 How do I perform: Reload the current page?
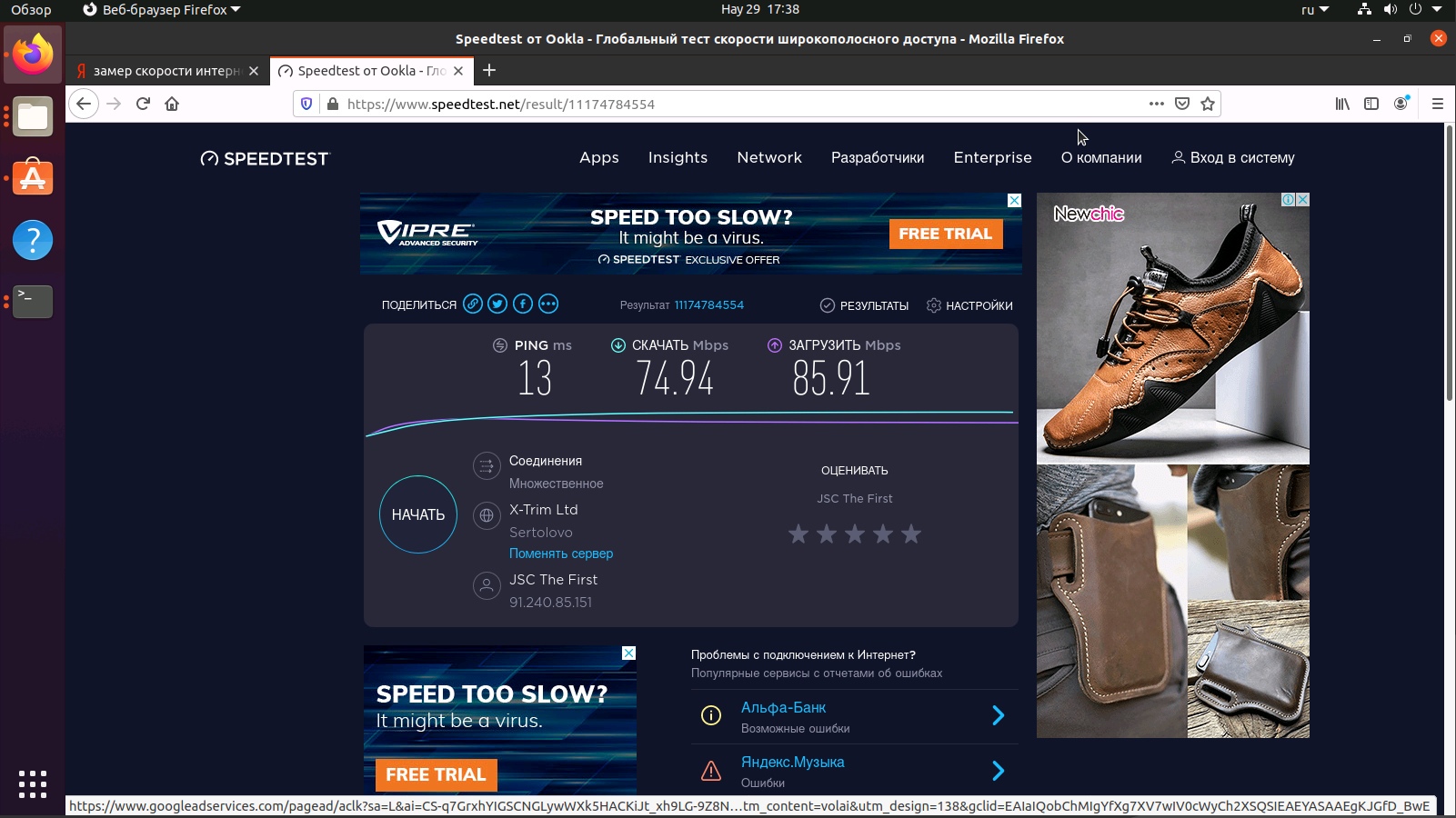(x=143, y=104)
